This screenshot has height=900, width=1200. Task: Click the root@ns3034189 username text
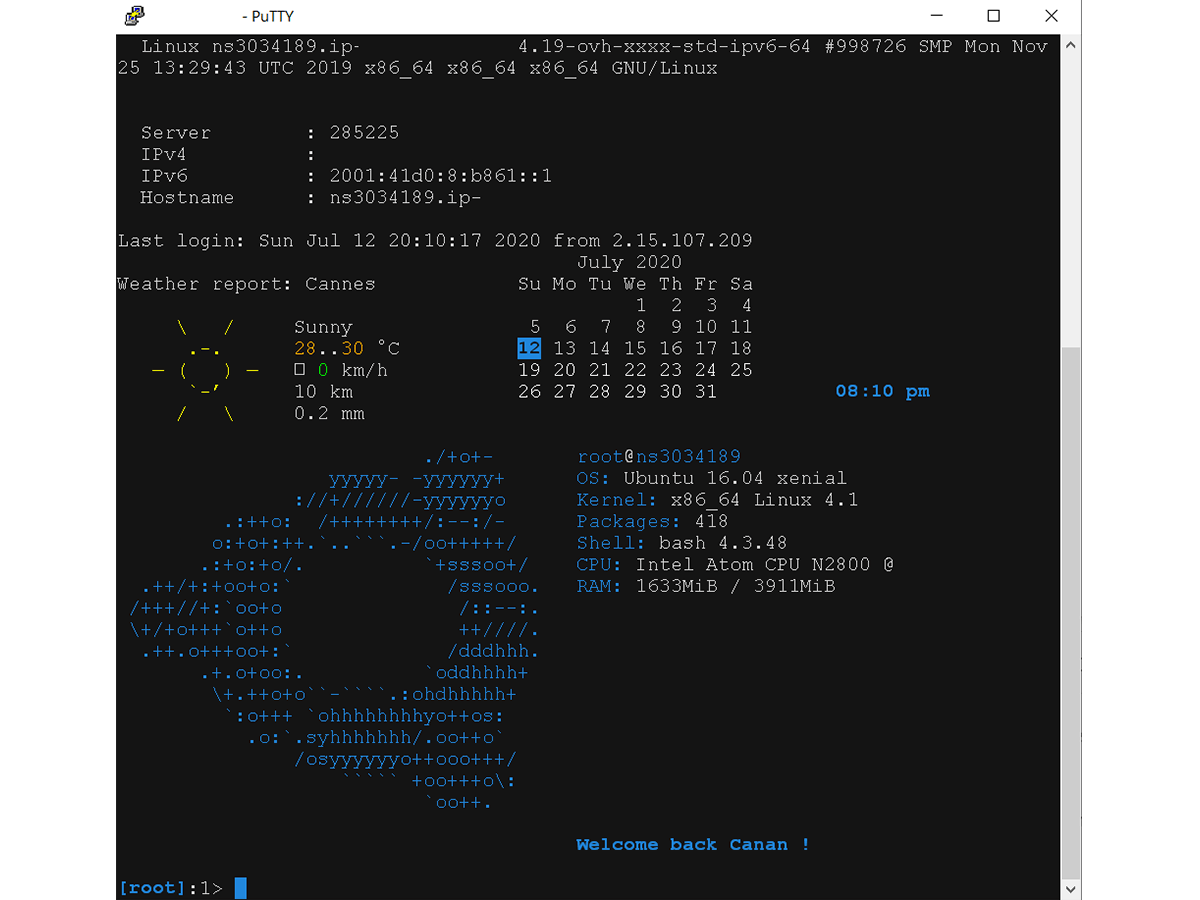coord(661,456)
